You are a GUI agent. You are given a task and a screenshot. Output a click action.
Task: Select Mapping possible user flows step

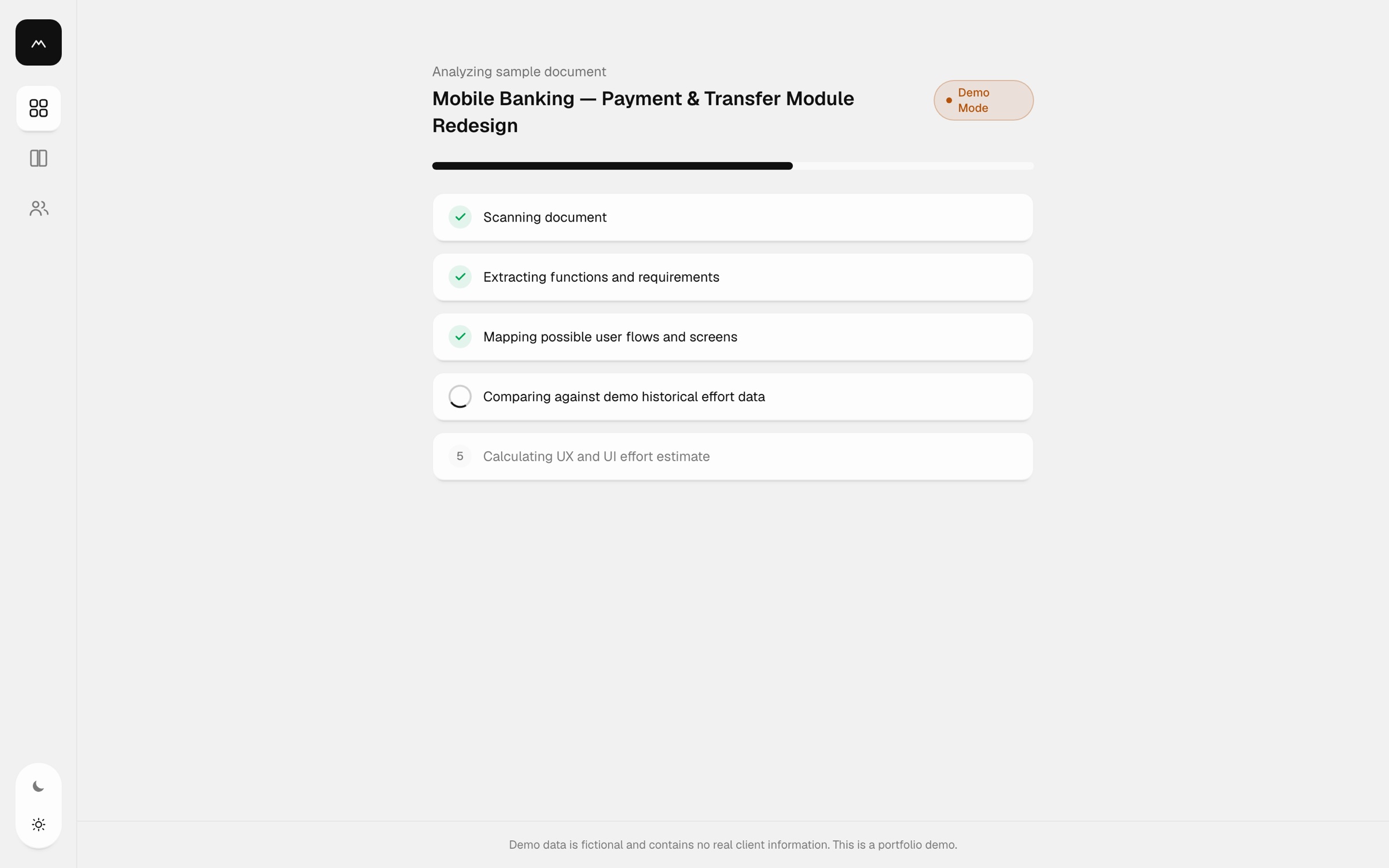tap(733, 337)
